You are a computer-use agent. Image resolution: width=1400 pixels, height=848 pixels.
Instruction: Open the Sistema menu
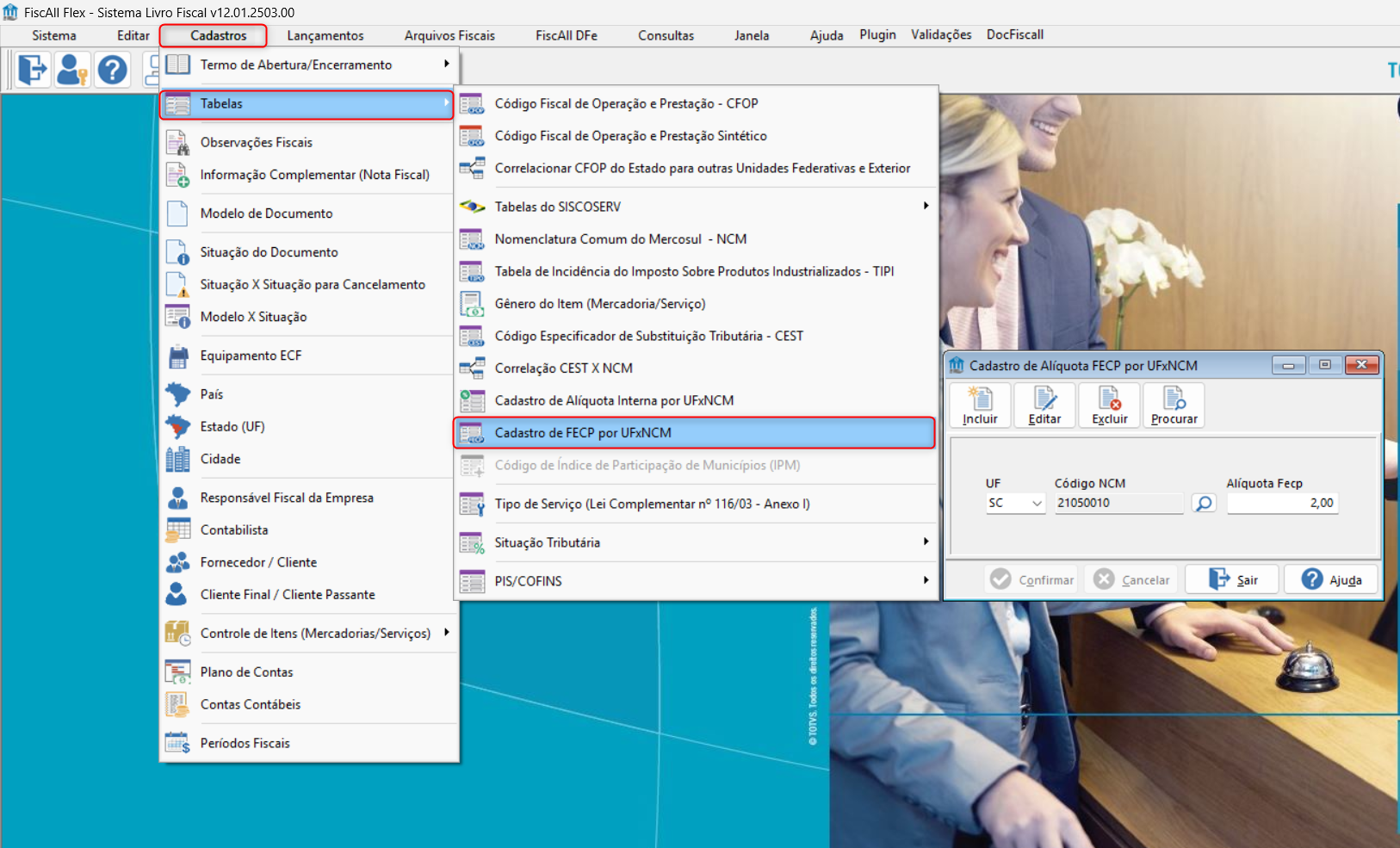(54, 35)
